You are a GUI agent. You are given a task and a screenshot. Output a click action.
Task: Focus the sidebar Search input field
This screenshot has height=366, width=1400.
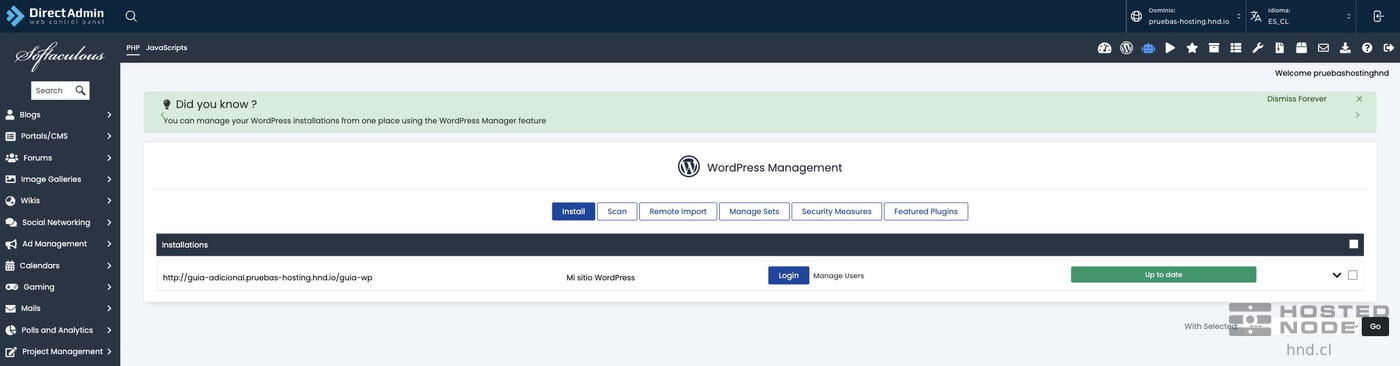52,90
